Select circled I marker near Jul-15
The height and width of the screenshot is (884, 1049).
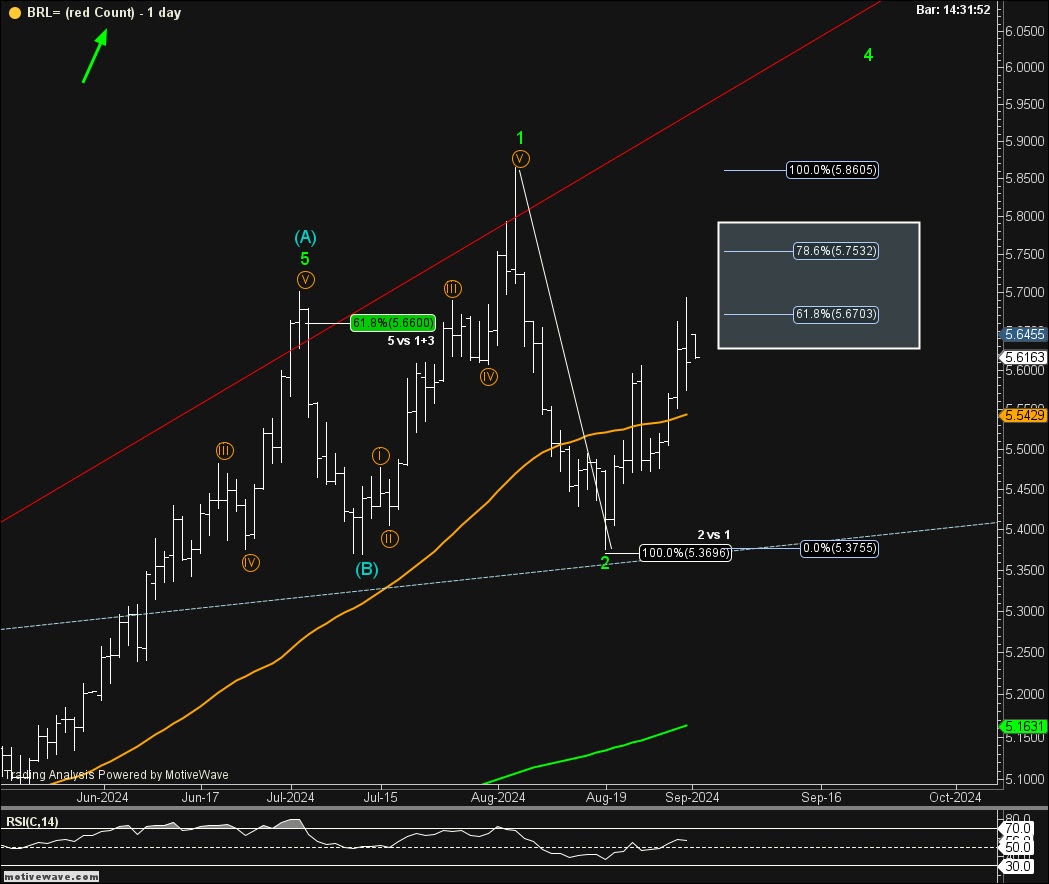point(381,456)
